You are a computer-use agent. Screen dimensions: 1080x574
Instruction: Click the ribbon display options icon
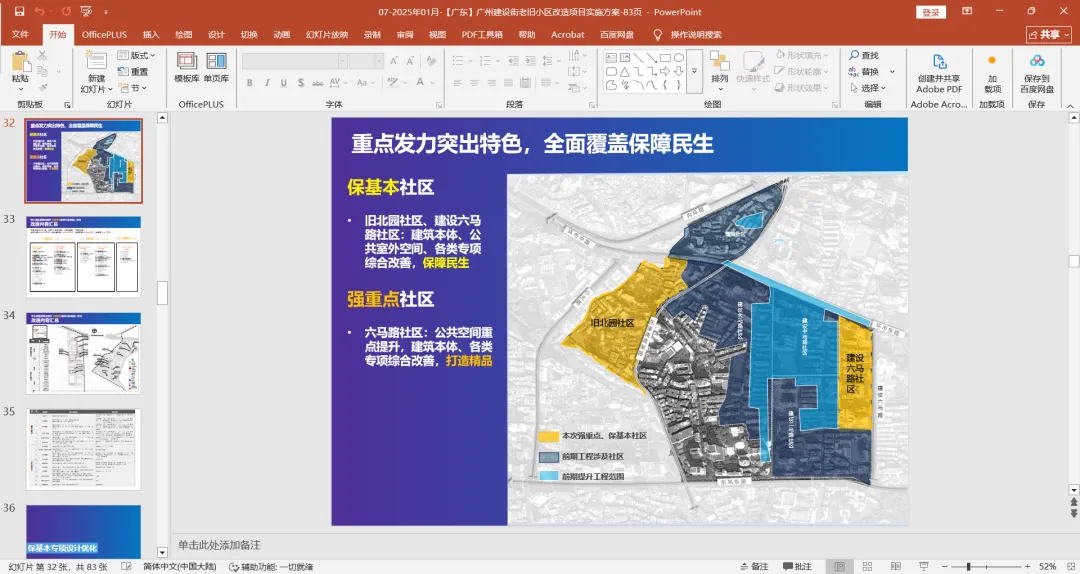coord(968,12)
